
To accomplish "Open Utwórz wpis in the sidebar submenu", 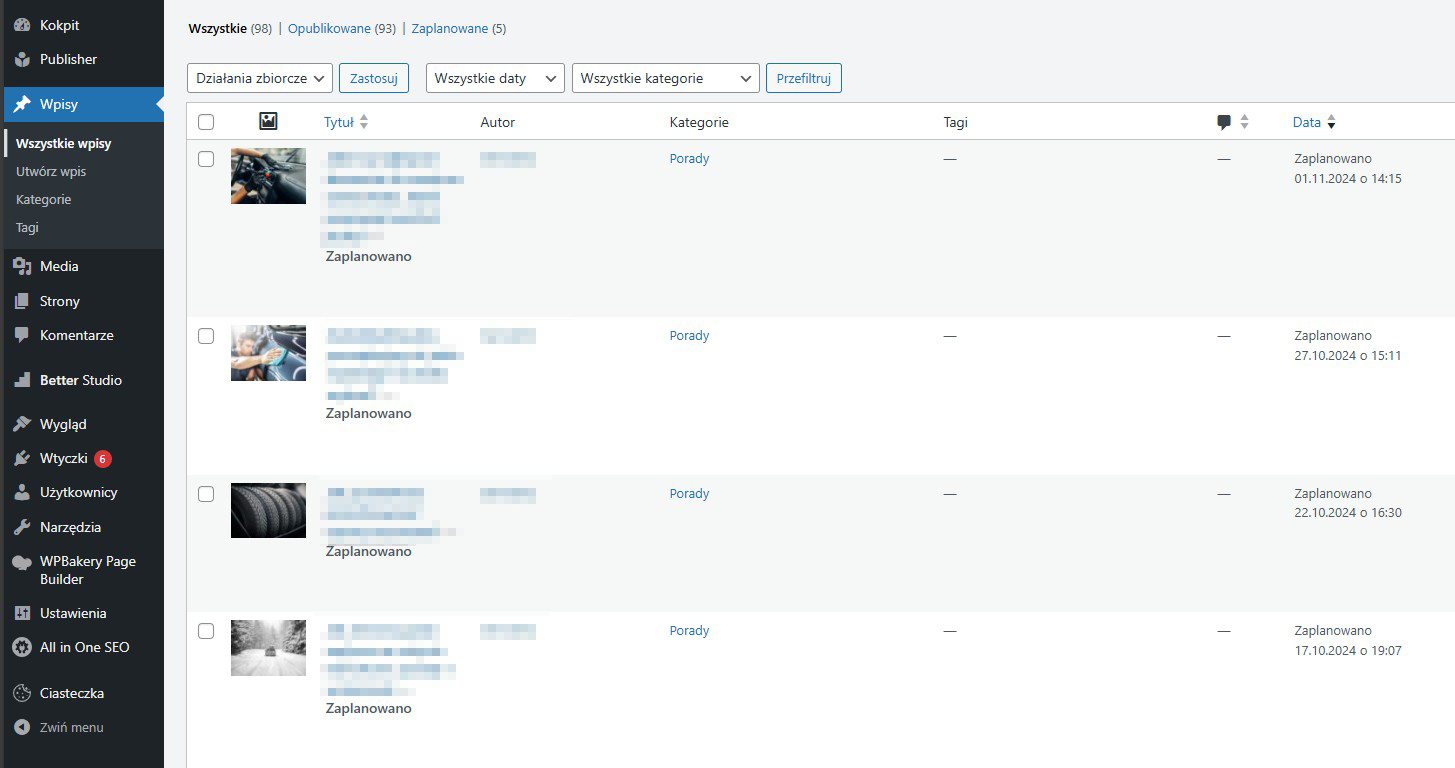I will tap(51, 171).
